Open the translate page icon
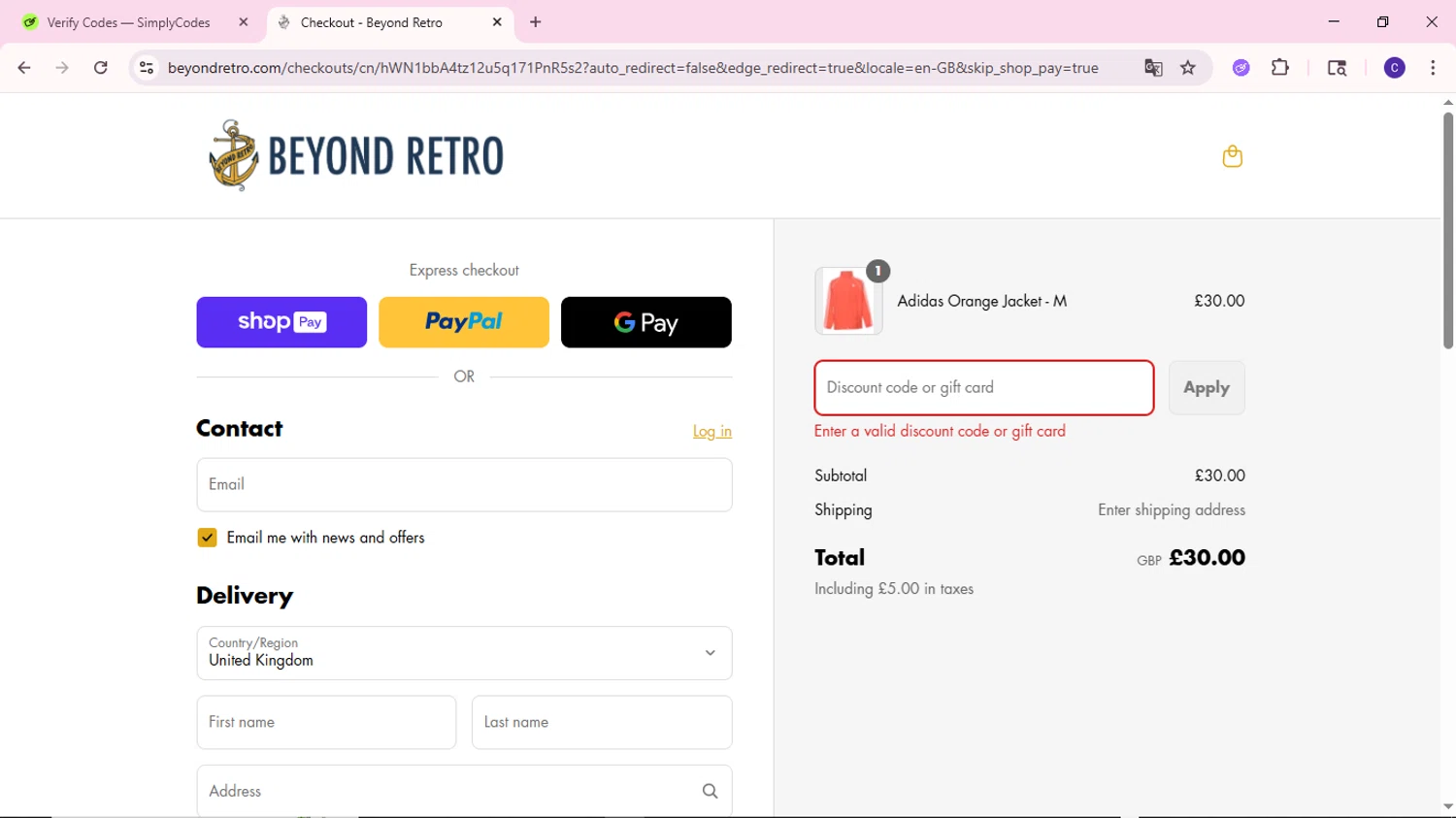 coord(1153,68)
